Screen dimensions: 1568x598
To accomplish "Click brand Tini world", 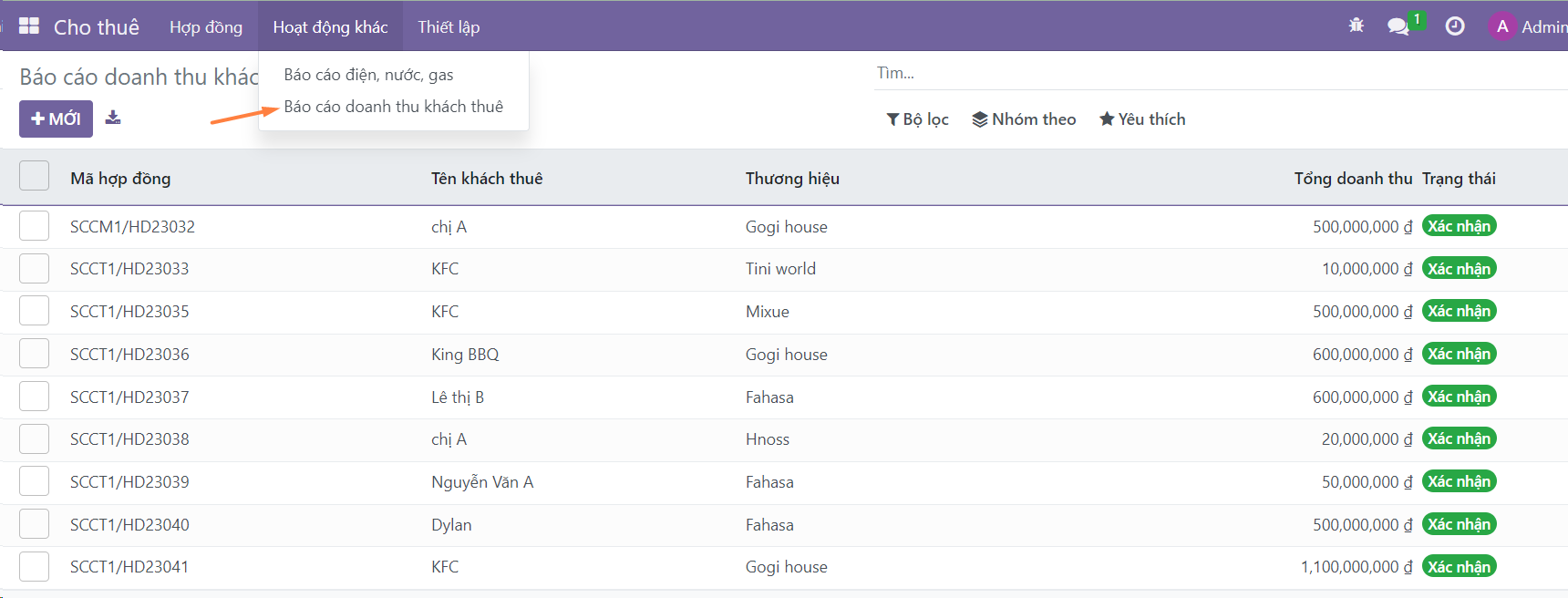I will click(x=780, y=269).
